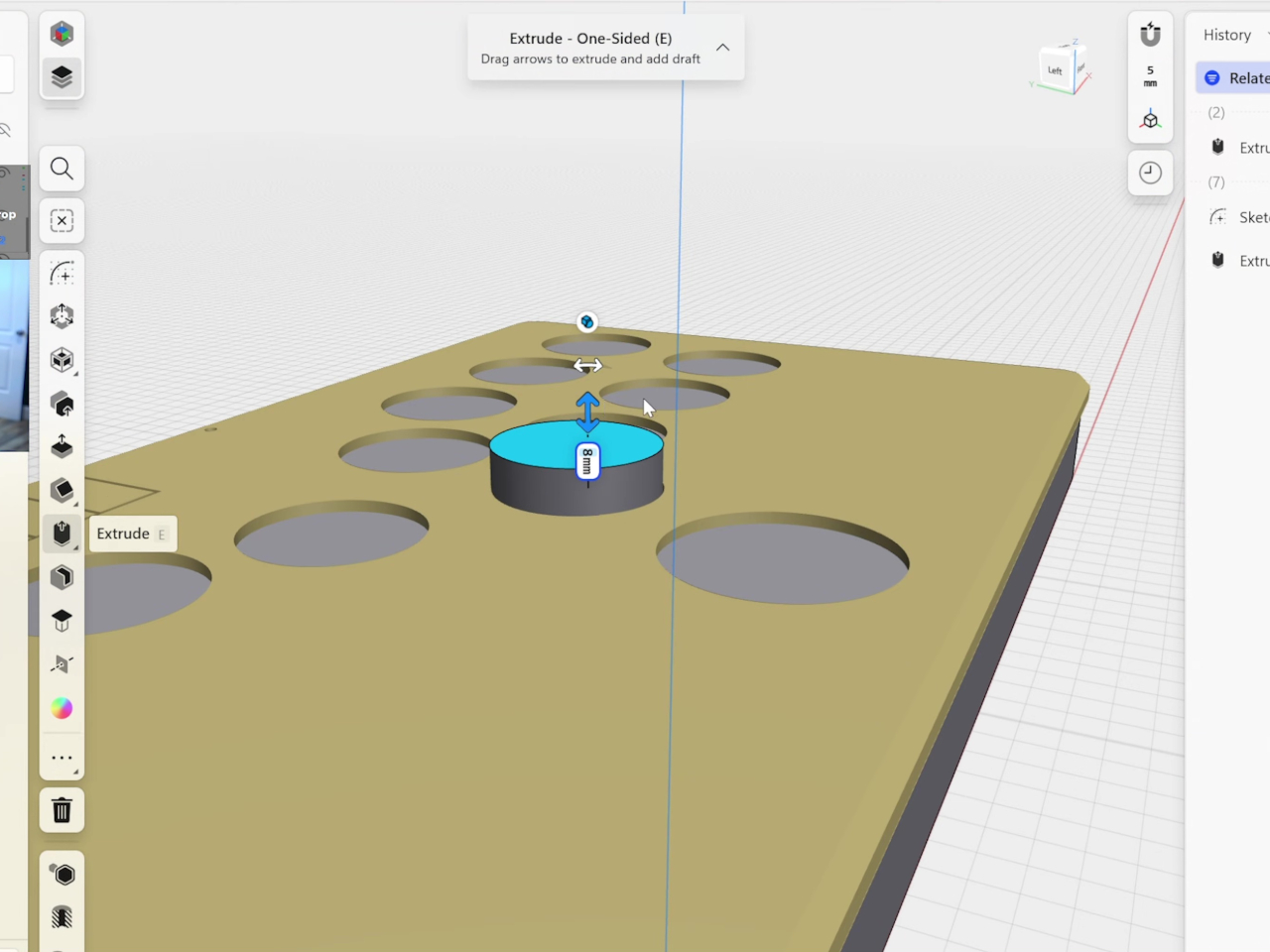
Task: Click the Left face of view cube
Action: point(1055,70)
